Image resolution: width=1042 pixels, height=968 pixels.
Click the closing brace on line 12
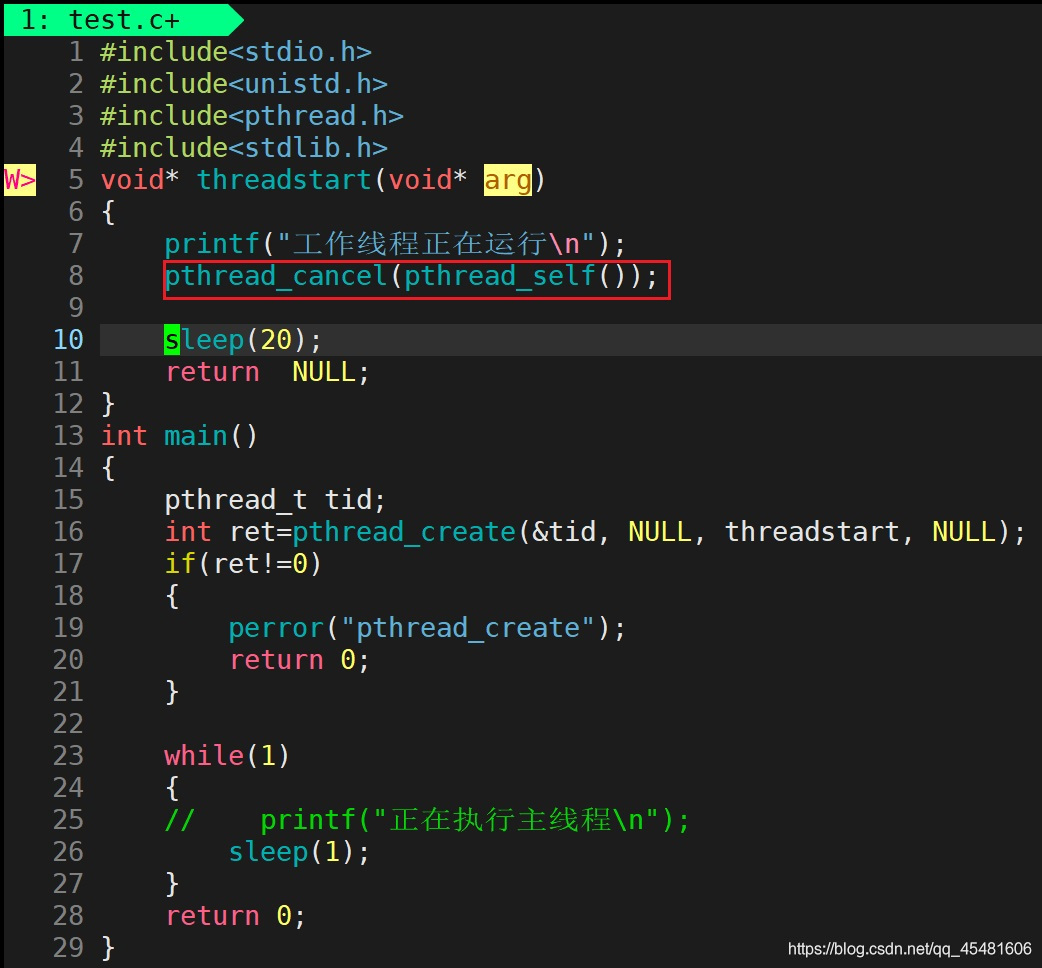[108, 404]
